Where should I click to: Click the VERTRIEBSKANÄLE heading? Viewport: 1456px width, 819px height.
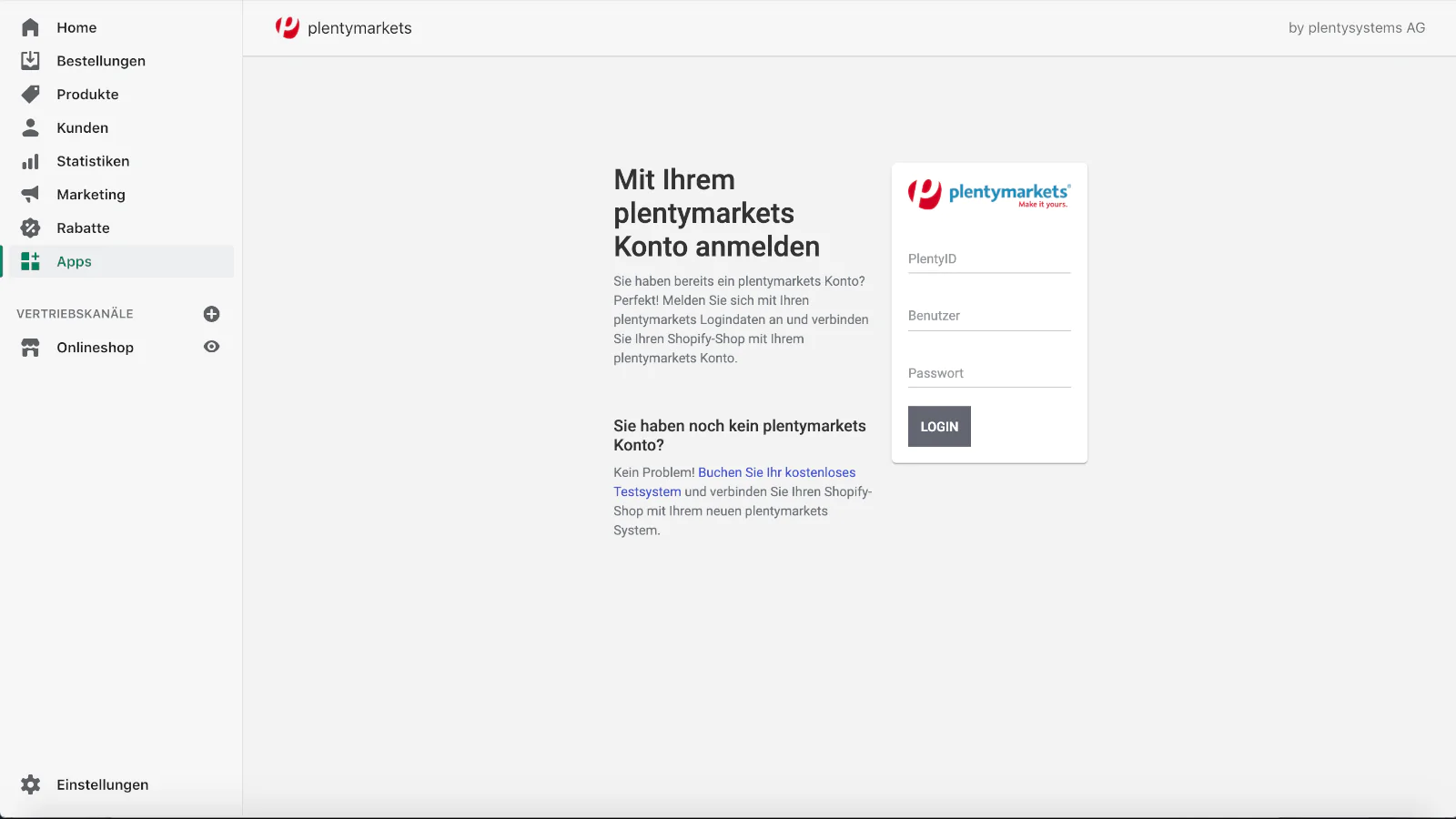pyautogui.click(x=75, y=314)
